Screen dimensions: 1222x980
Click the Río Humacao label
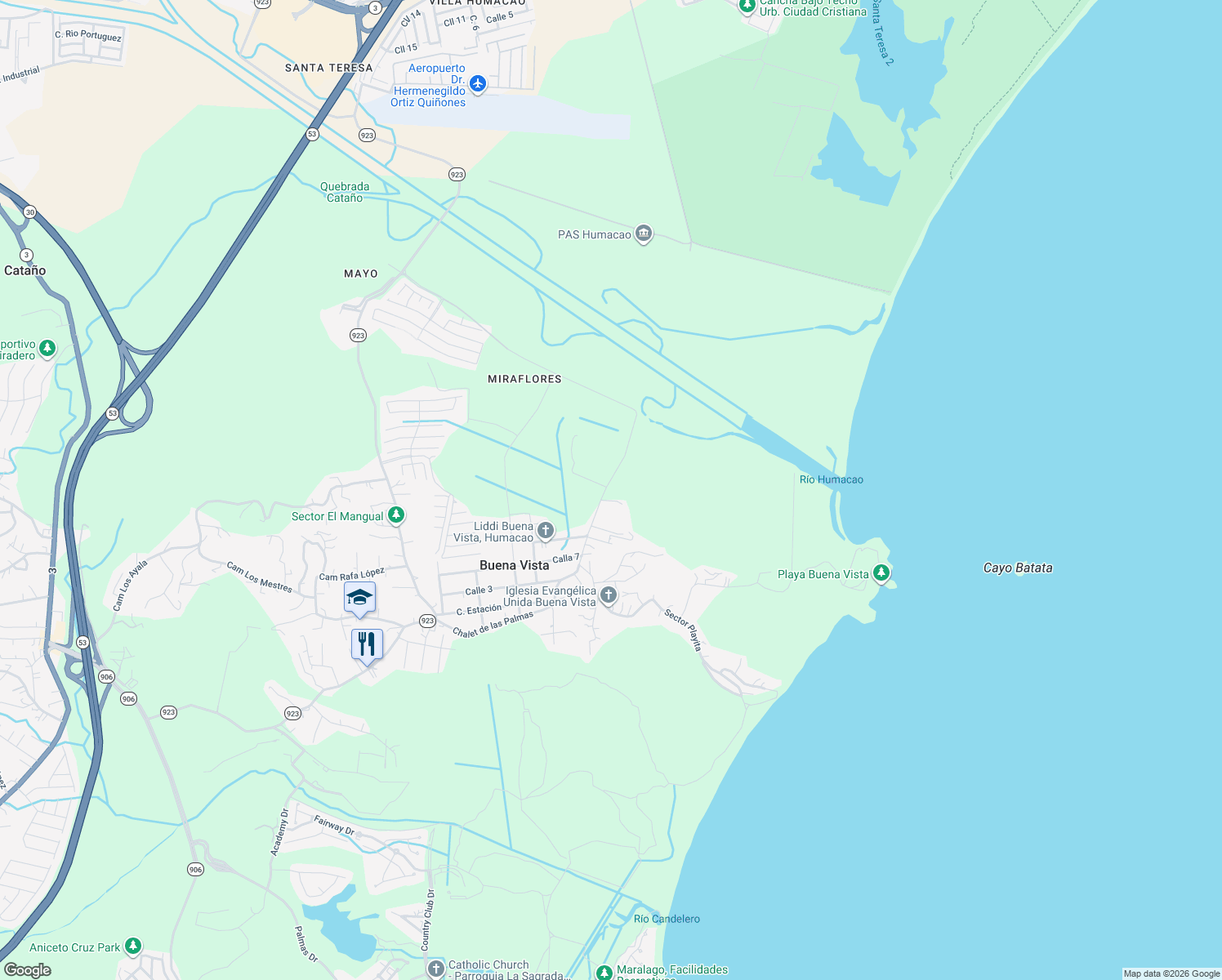(832, 479)
